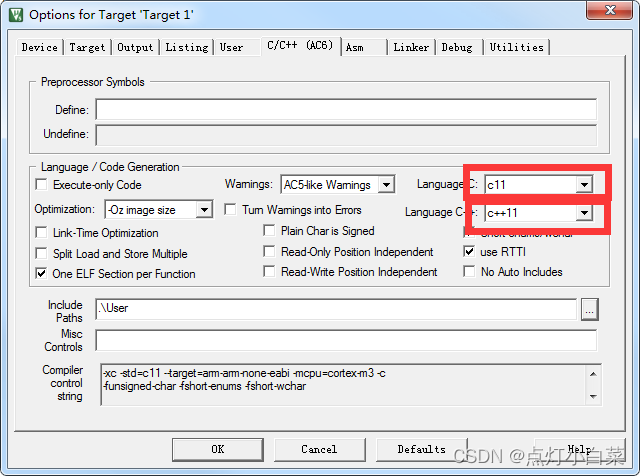The width and height of the screenshot is (640, 476).
Task: Enable Execute-only Code checkbox
Action: pyautogui.click(x=42, y=185)
